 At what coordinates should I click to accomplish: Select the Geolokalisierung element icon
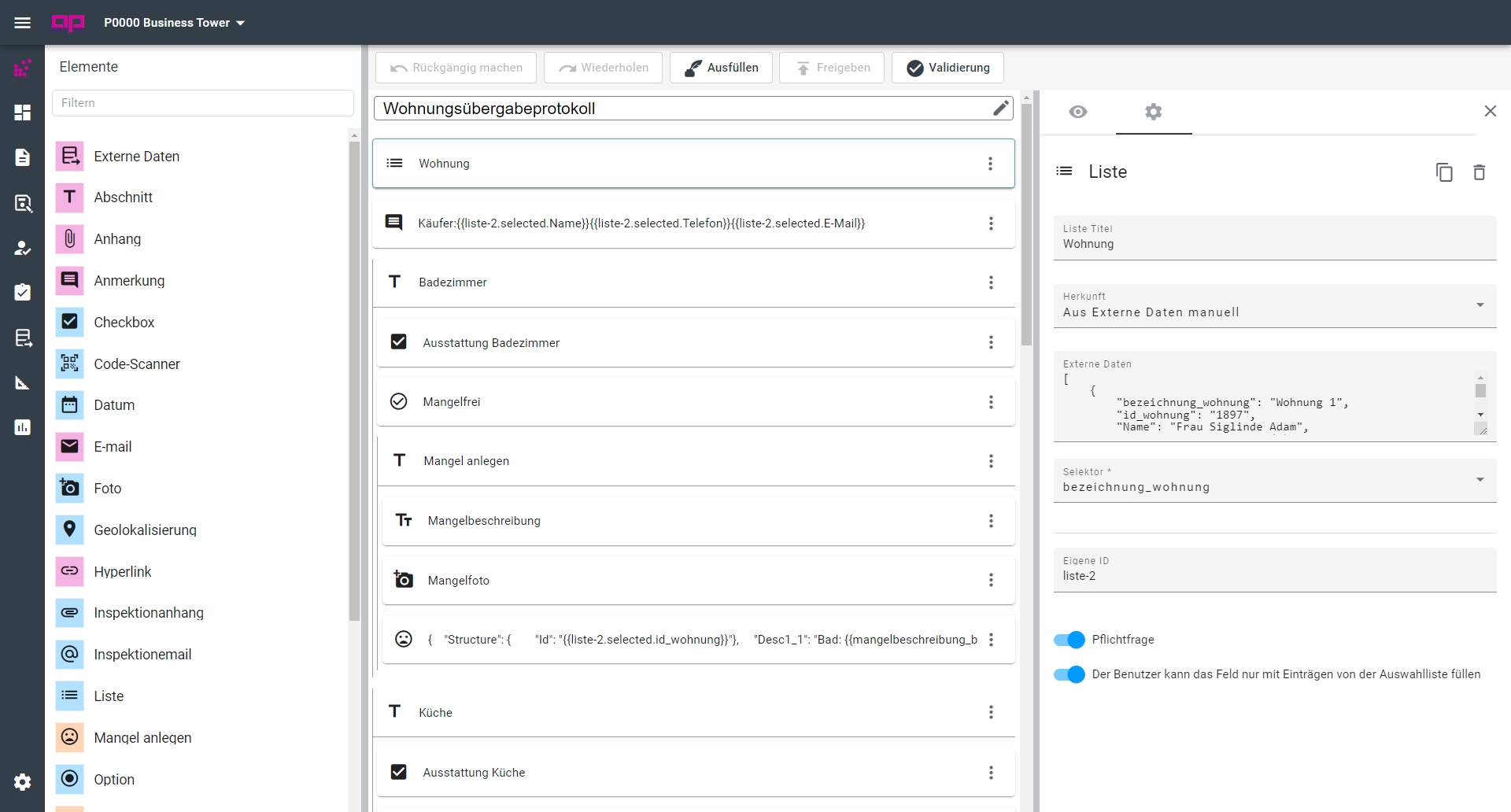point(70,530)
